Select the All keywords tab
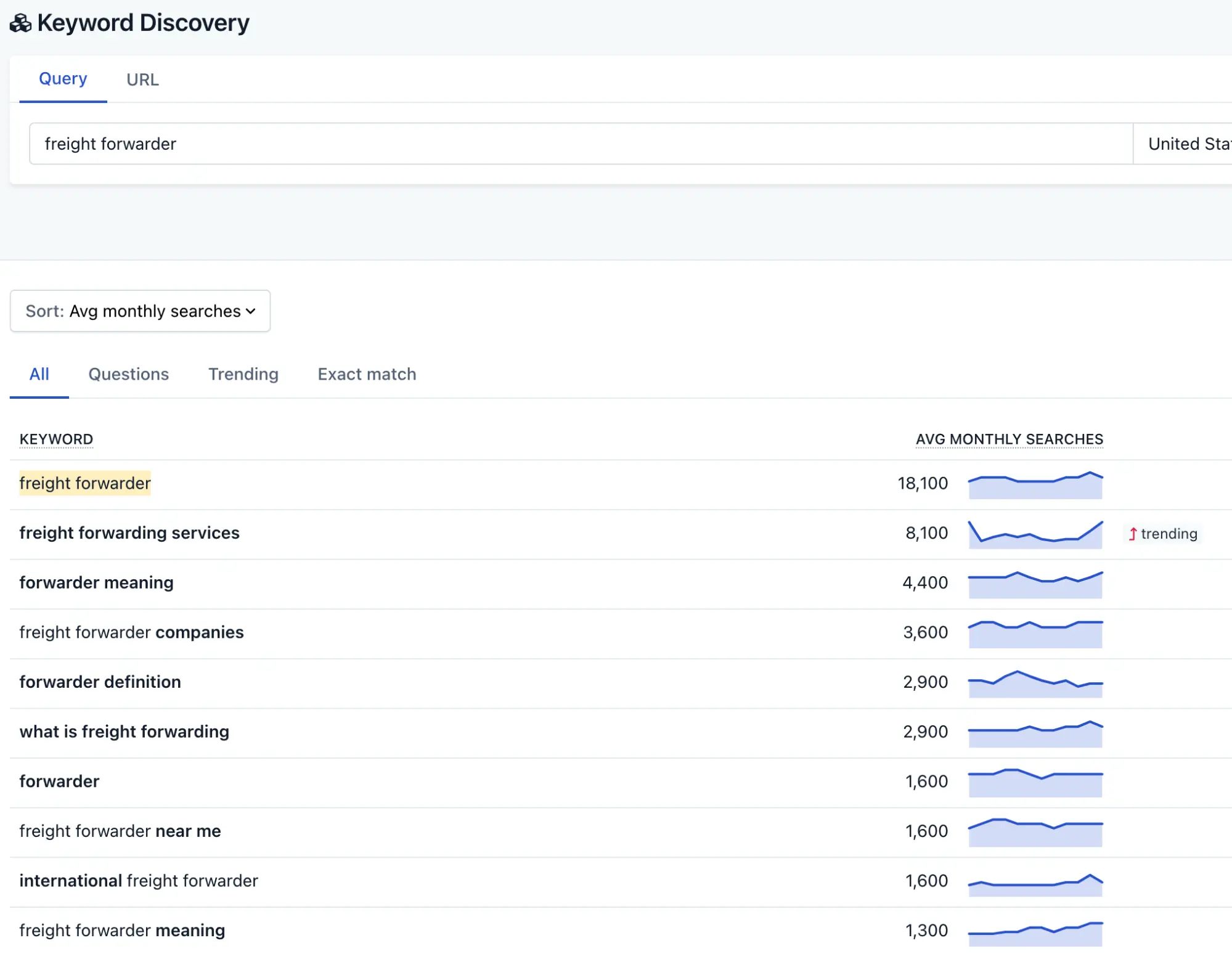The image size is (1232, 954). click(x=39, y=374)
